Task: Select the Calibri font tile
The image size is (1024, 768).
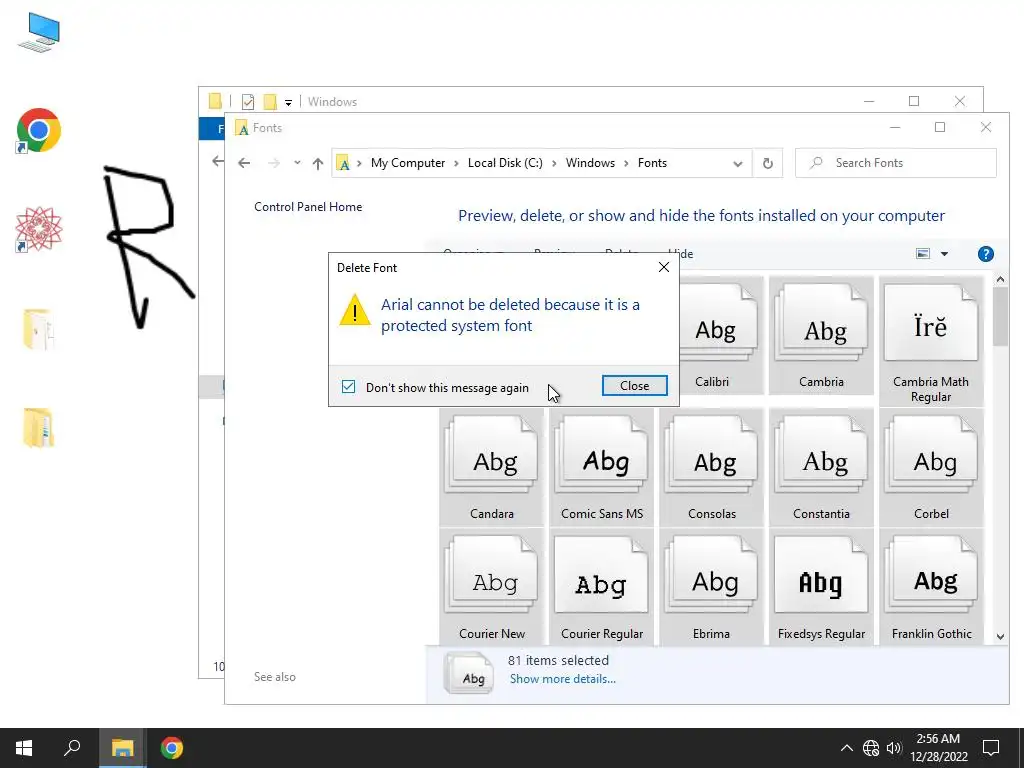Action: (712, 336)
